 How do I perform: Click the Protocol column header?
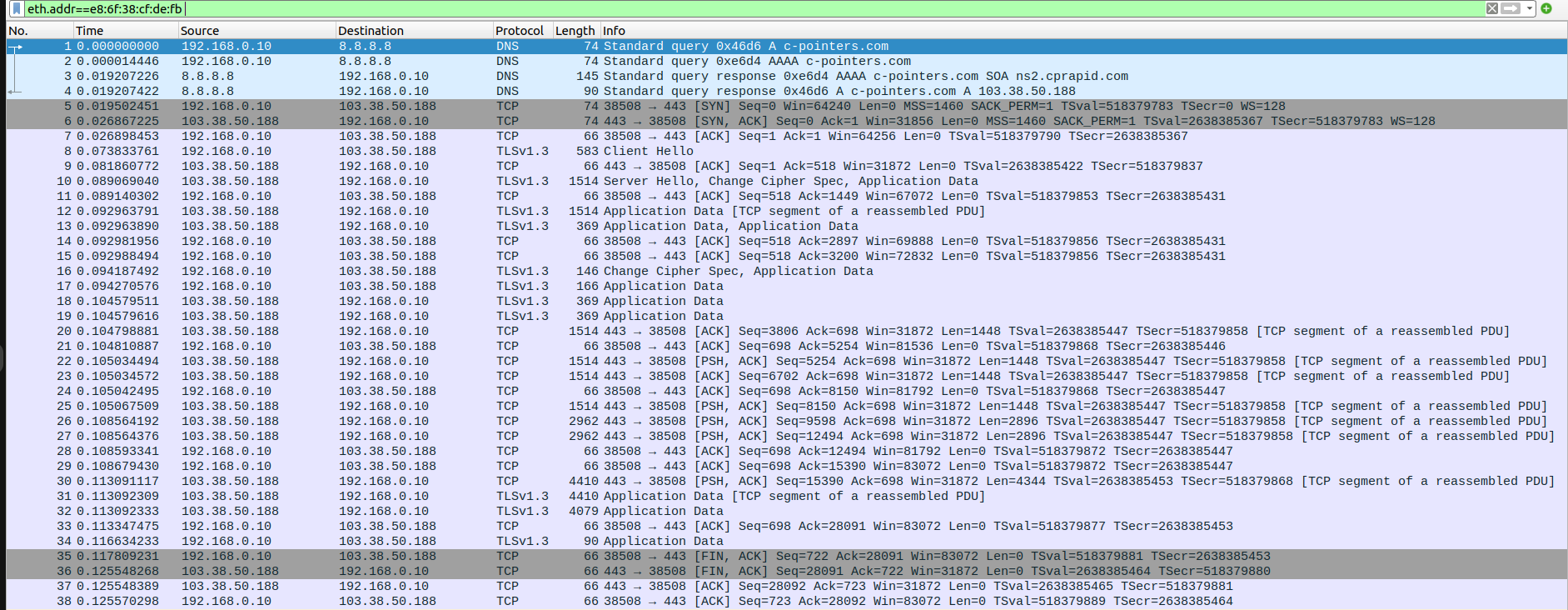click(x=519, y=31)
